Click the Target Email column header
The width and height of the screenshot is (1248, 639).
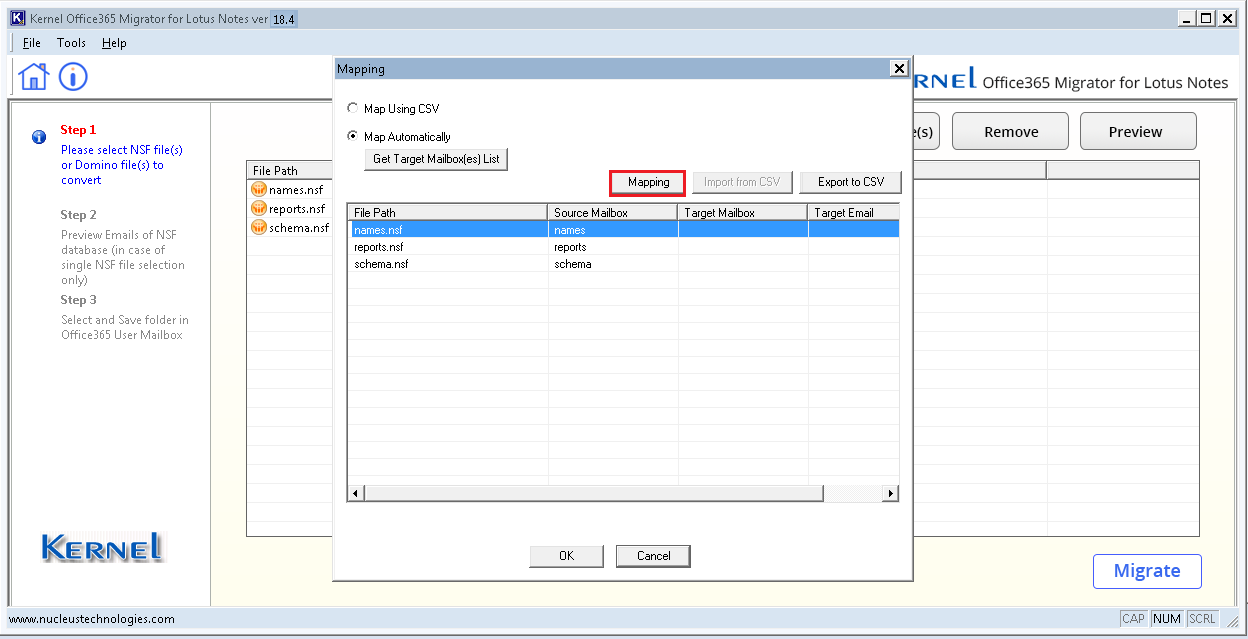pyautogui.click(x=854, y=212)
